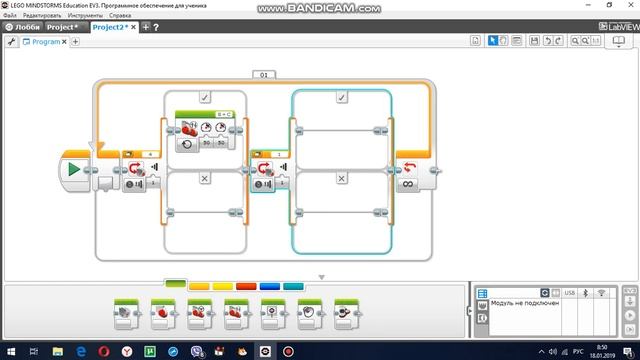This screenshot has width=640, height=360.
Task: Pick the Medium Motor block from palette
Action: click(127, 314)
